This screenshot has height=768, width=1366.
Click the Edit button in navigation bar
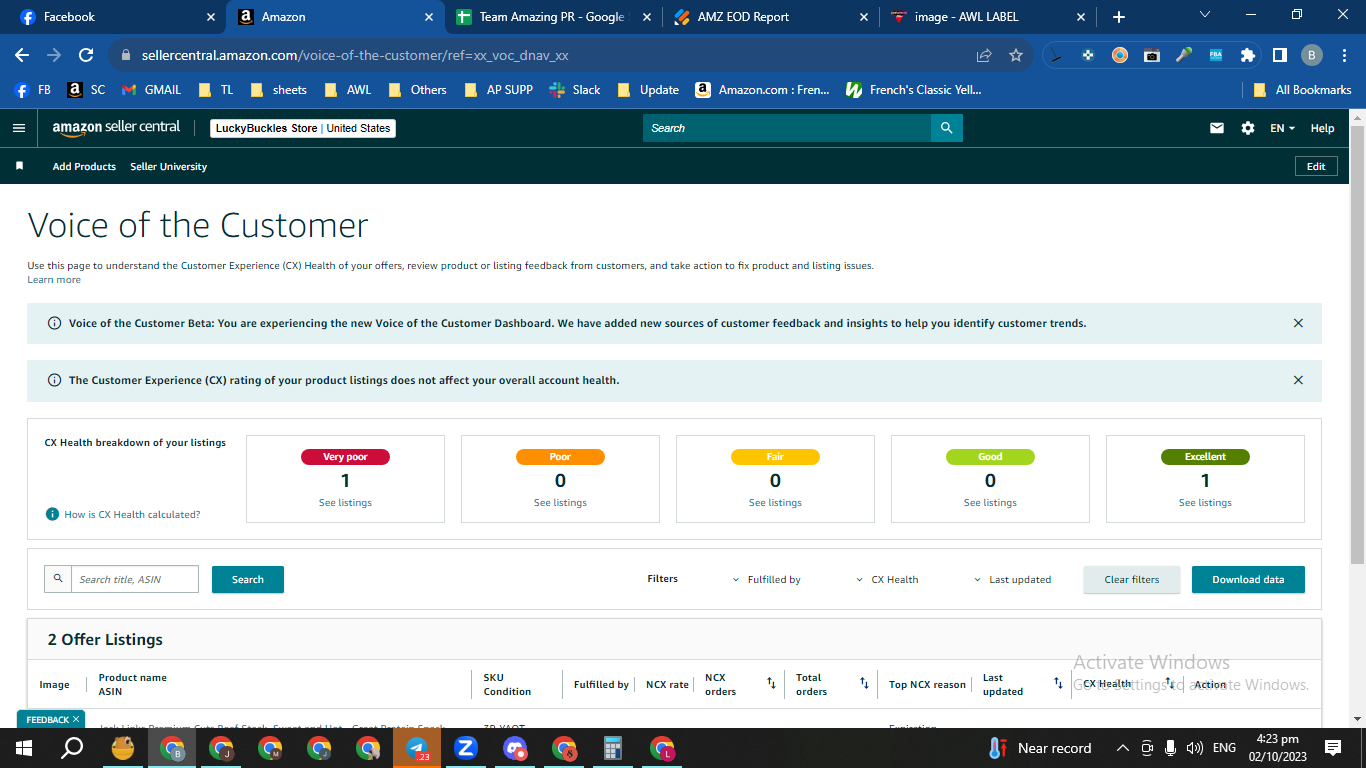pyautogui.click(x=1316, y=167)
